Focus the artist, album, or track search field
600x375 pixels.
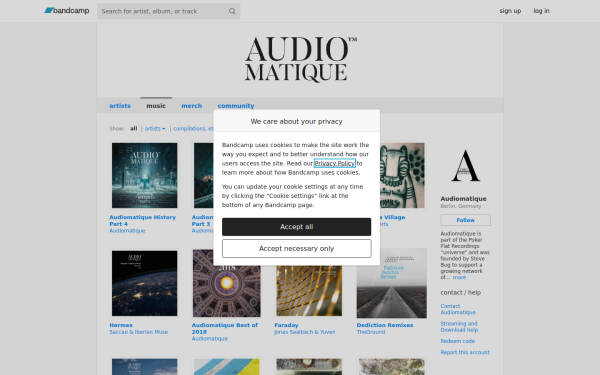point(168,11)
